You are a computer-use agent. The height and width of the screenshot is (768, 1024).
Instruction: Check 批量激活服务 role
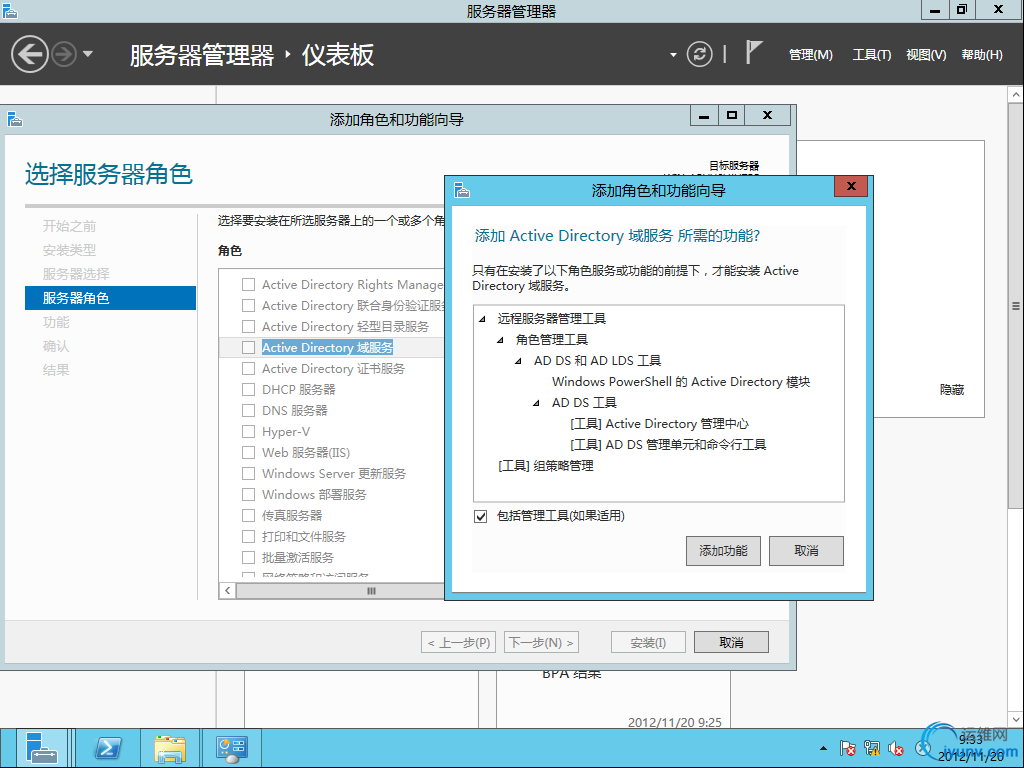[x=248, y=558]
